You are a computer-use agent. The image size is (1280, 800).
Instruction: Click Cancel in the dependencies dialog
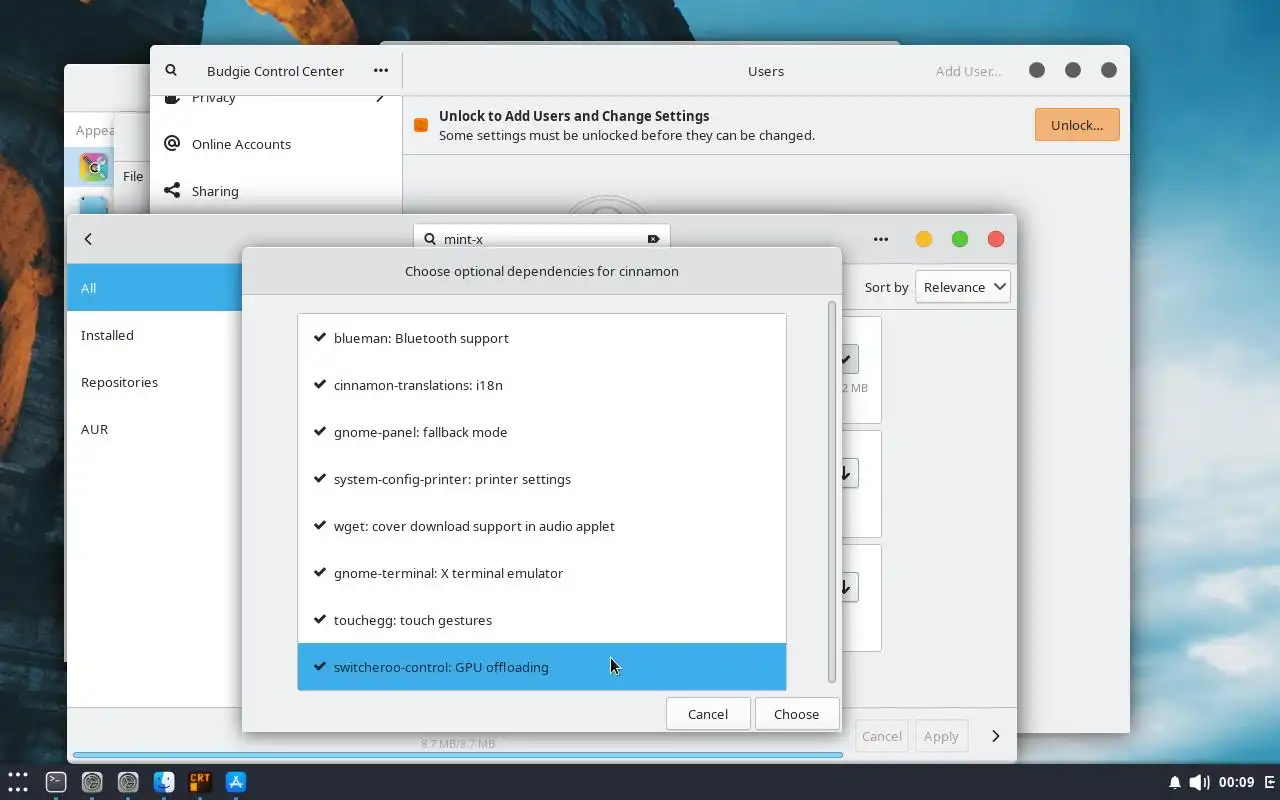pos(708,714)
